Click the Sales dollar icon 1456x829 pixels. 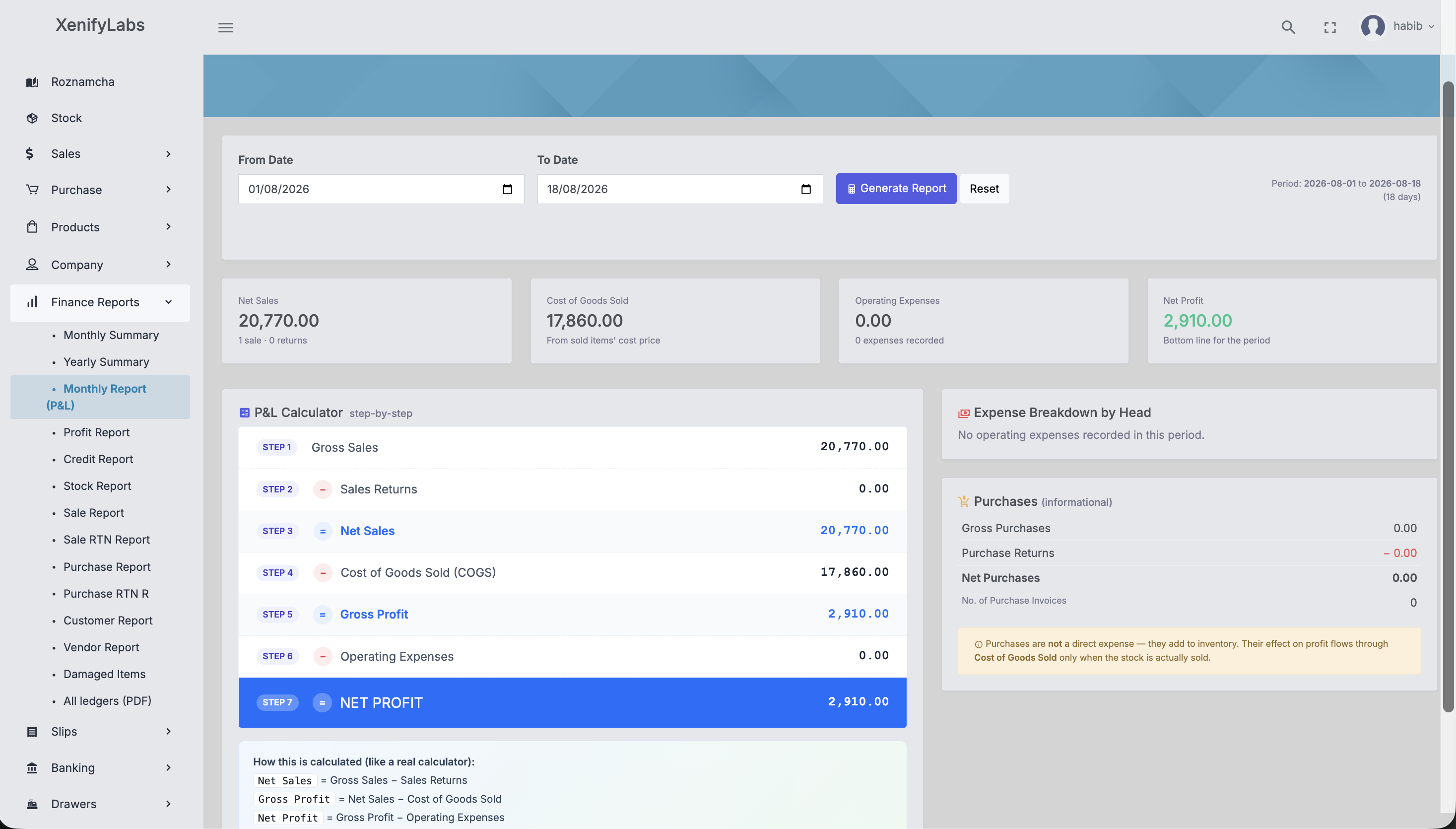30,154
